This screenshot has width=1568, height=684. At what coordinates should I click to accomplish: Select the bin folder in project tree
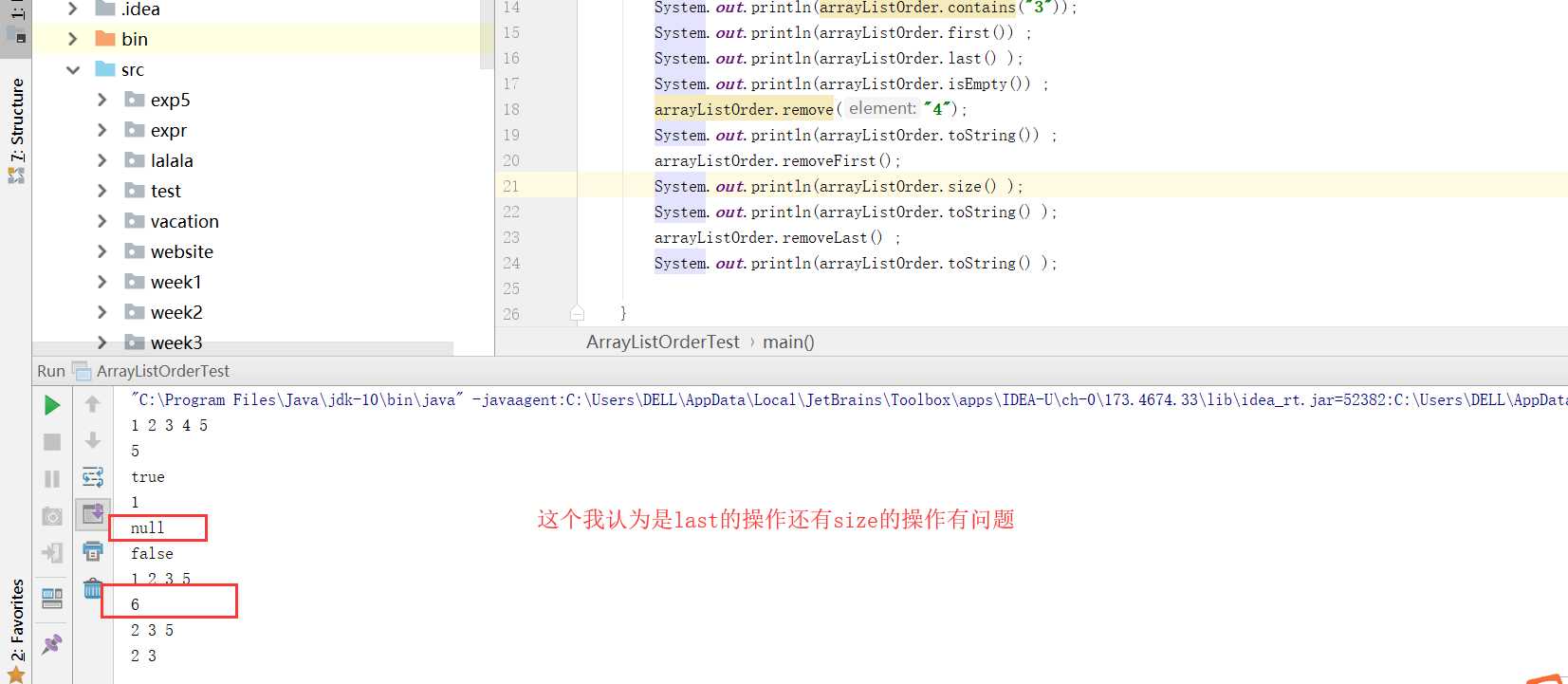click(256, 39)
